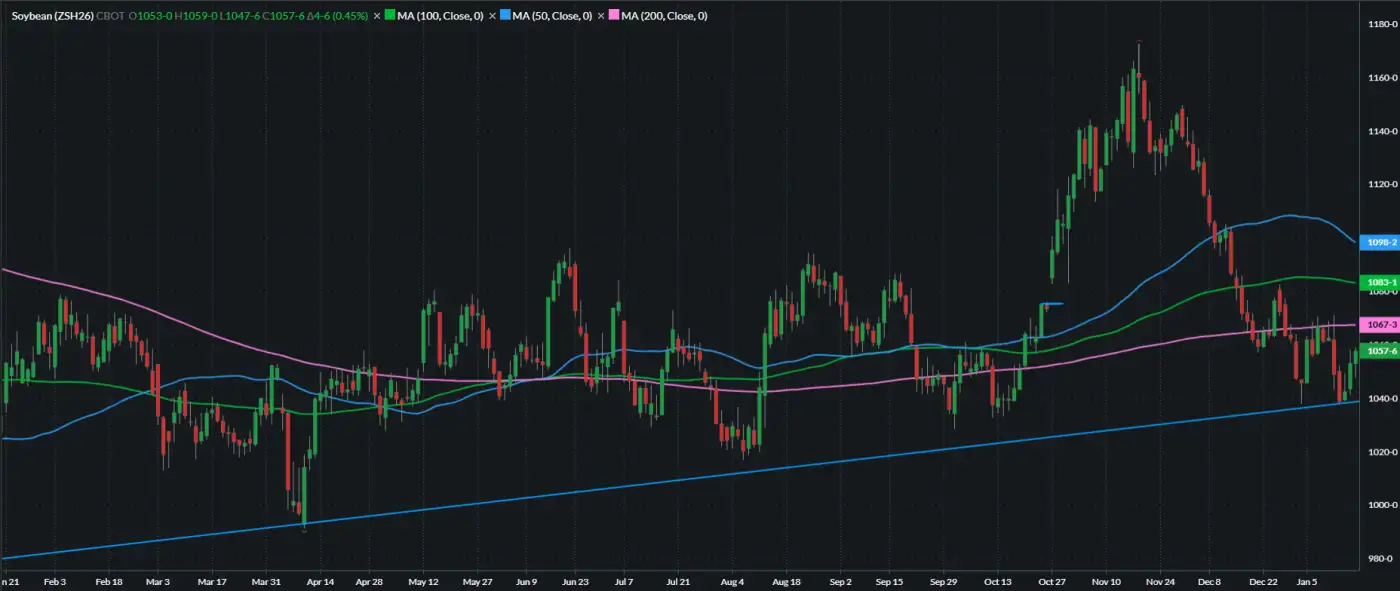The image size is (1400, 591).
Task: Select the pink 1067-3 price tag
Action: tap(1381, 325)
